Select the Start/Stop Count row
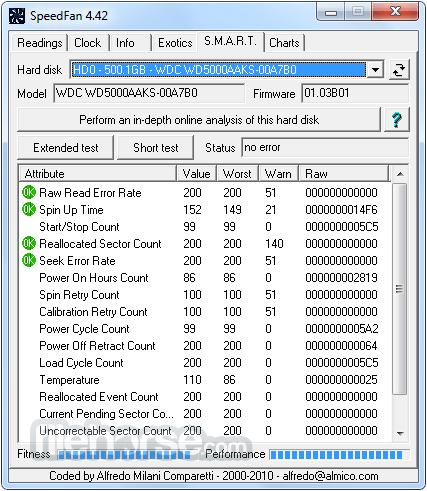Image resolution: width=427 pixels, height=491 pixels. 205,227
